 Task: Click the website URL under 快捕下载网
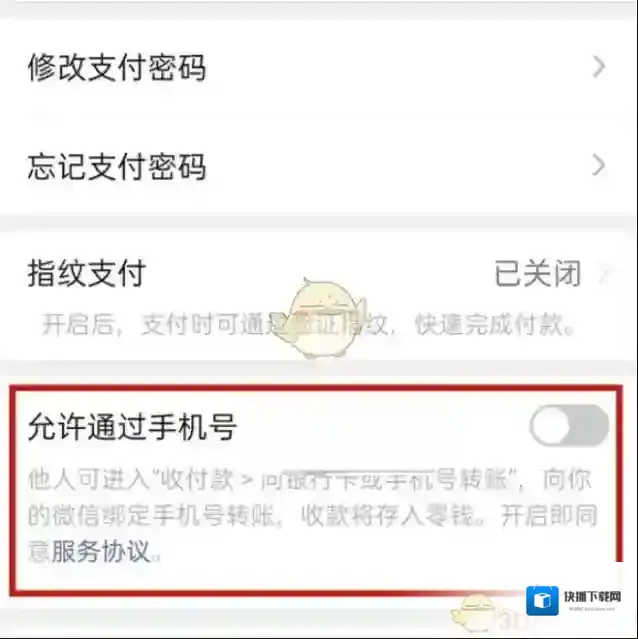[592, 609]
